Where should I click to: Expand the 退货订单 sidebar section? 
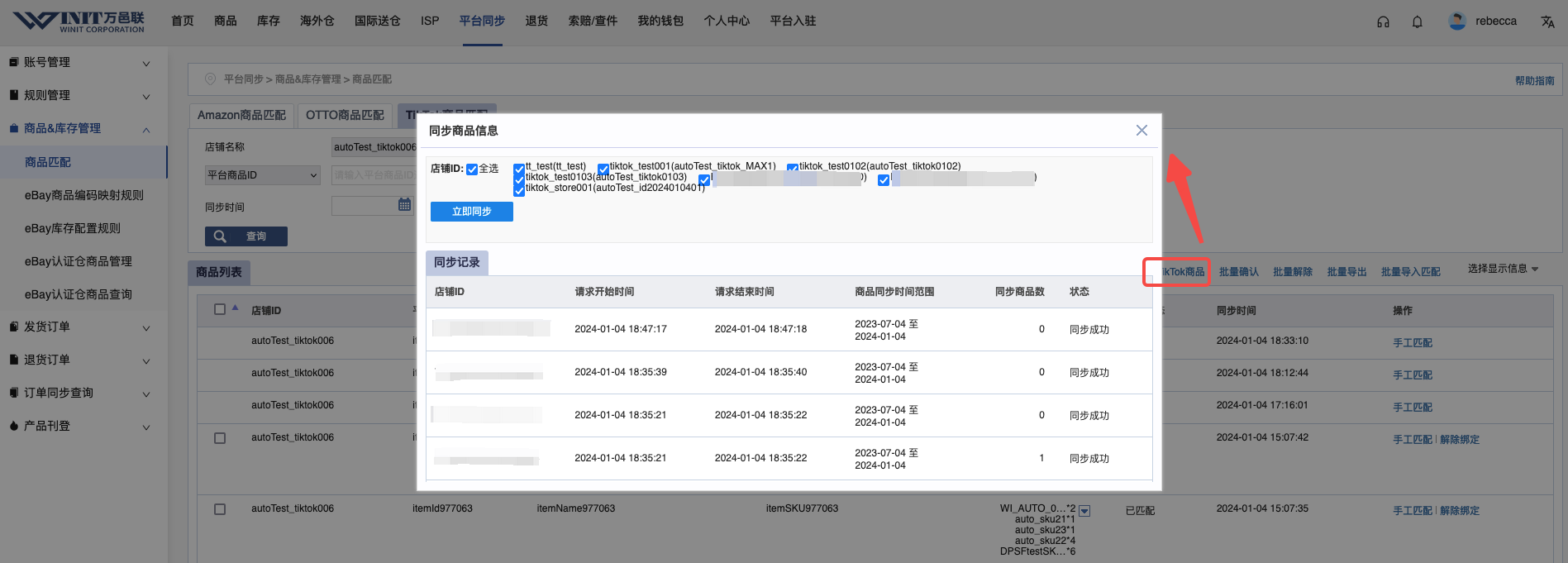146,361
